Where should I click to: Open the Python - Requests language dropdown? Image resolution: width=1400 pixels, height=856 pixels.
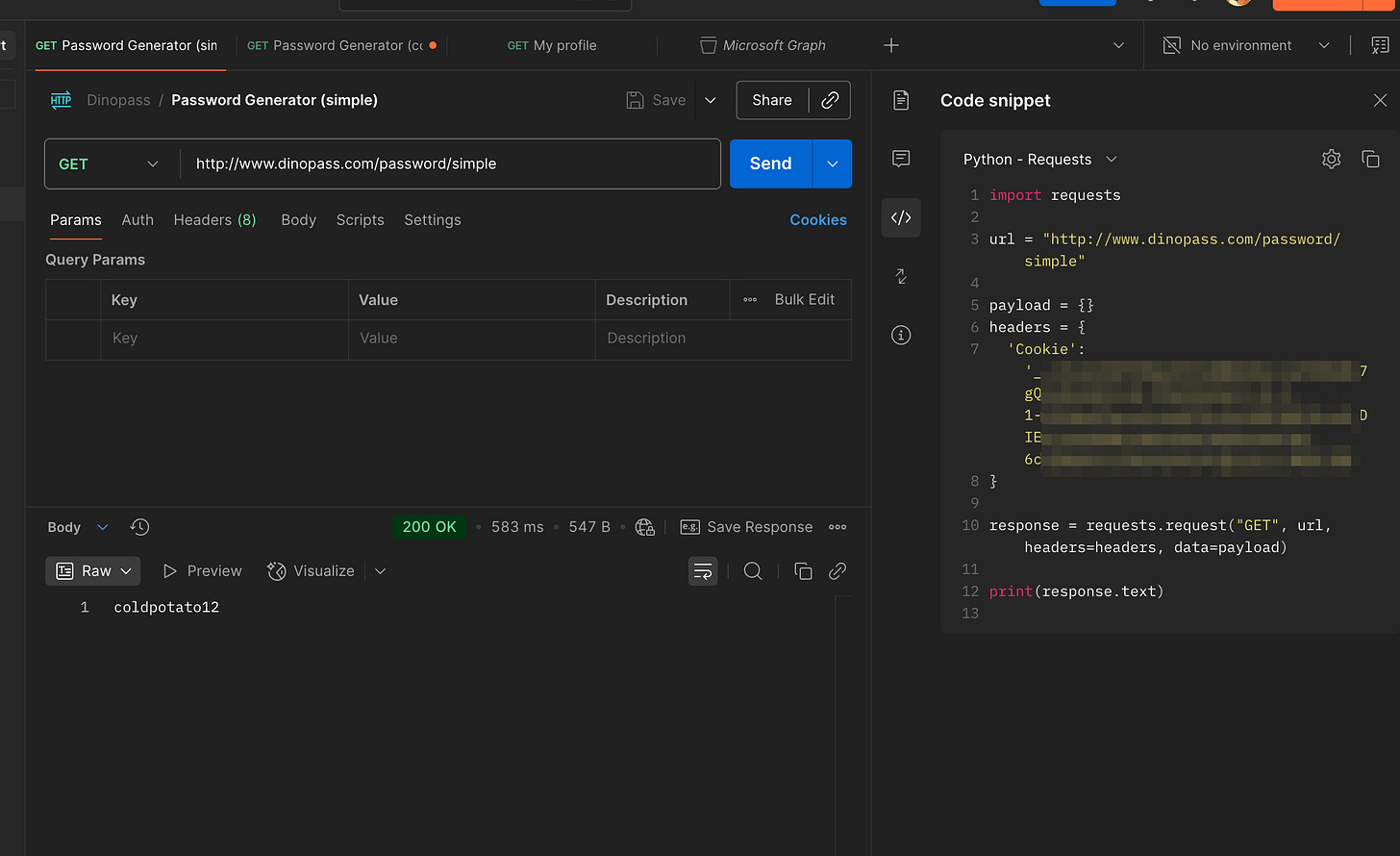1039,160
